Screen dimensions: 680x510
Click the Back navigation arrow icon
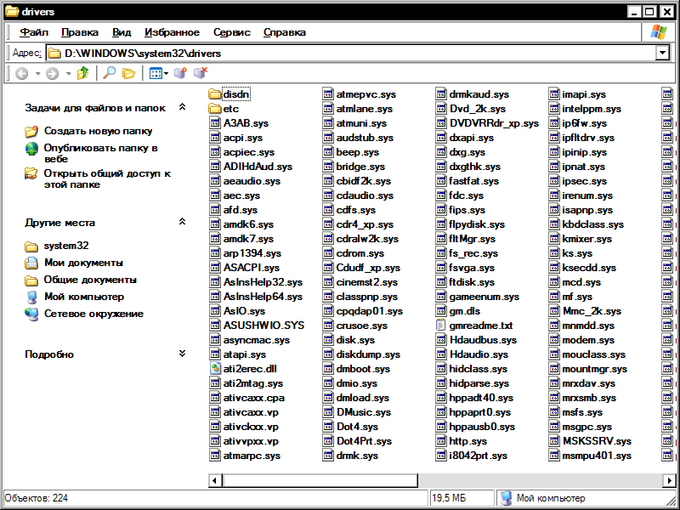[22, 73]
